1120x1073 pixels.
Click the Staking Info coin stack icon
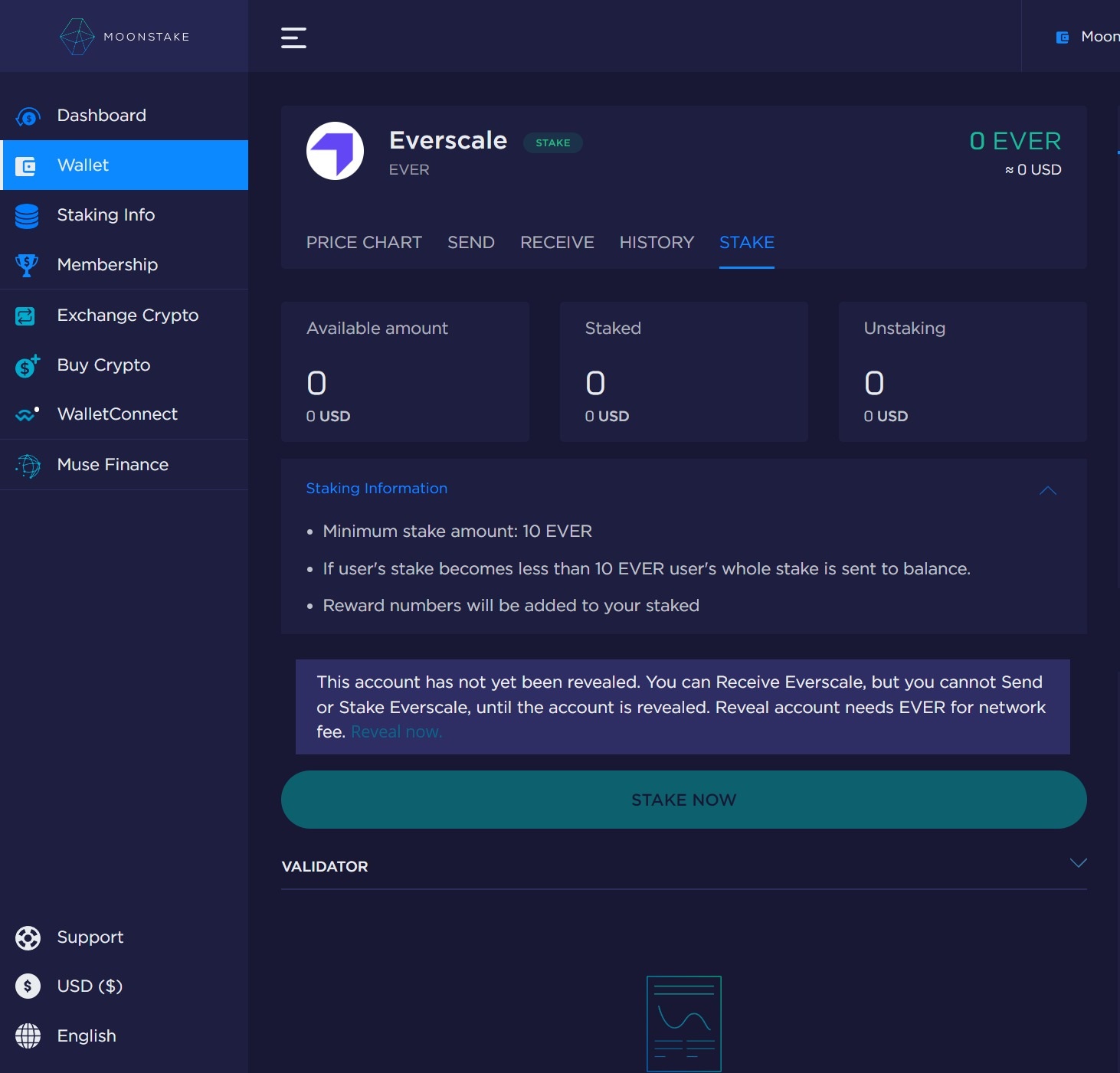(27, 216)
